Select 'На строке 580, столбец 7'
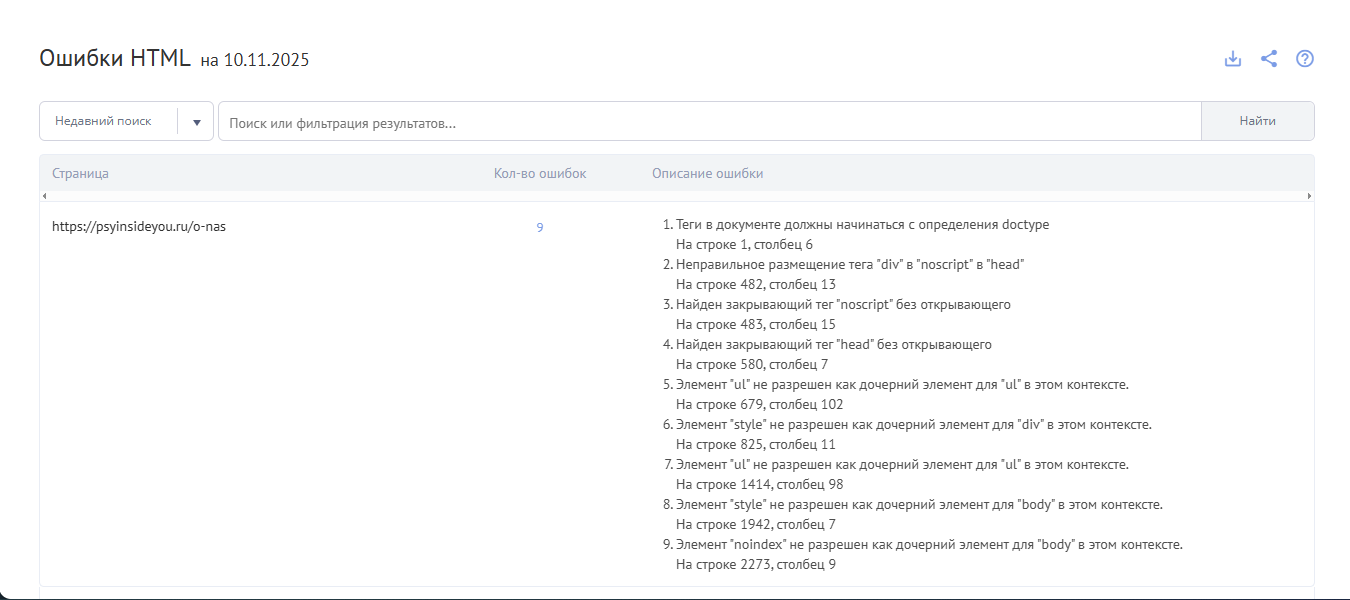The height and width of the screenshot is (600, 1350). pos(752,365)
